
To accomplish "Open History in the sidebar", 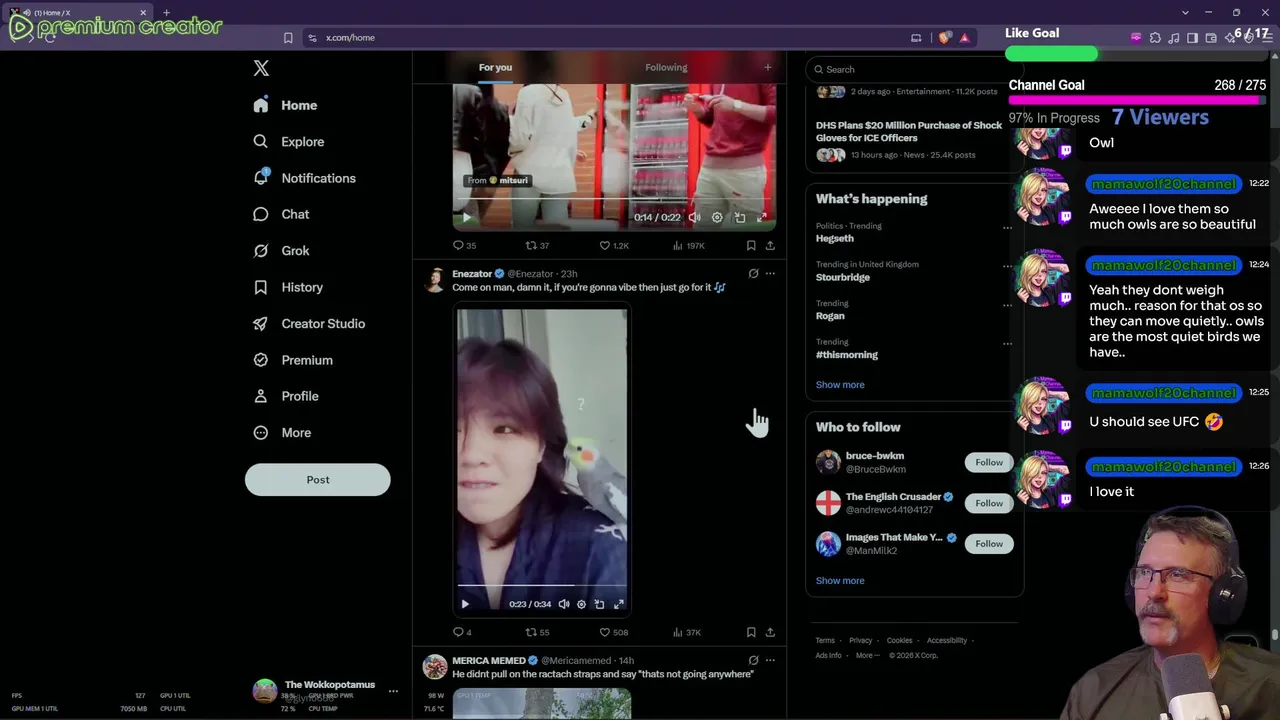I will coord(288,287).
